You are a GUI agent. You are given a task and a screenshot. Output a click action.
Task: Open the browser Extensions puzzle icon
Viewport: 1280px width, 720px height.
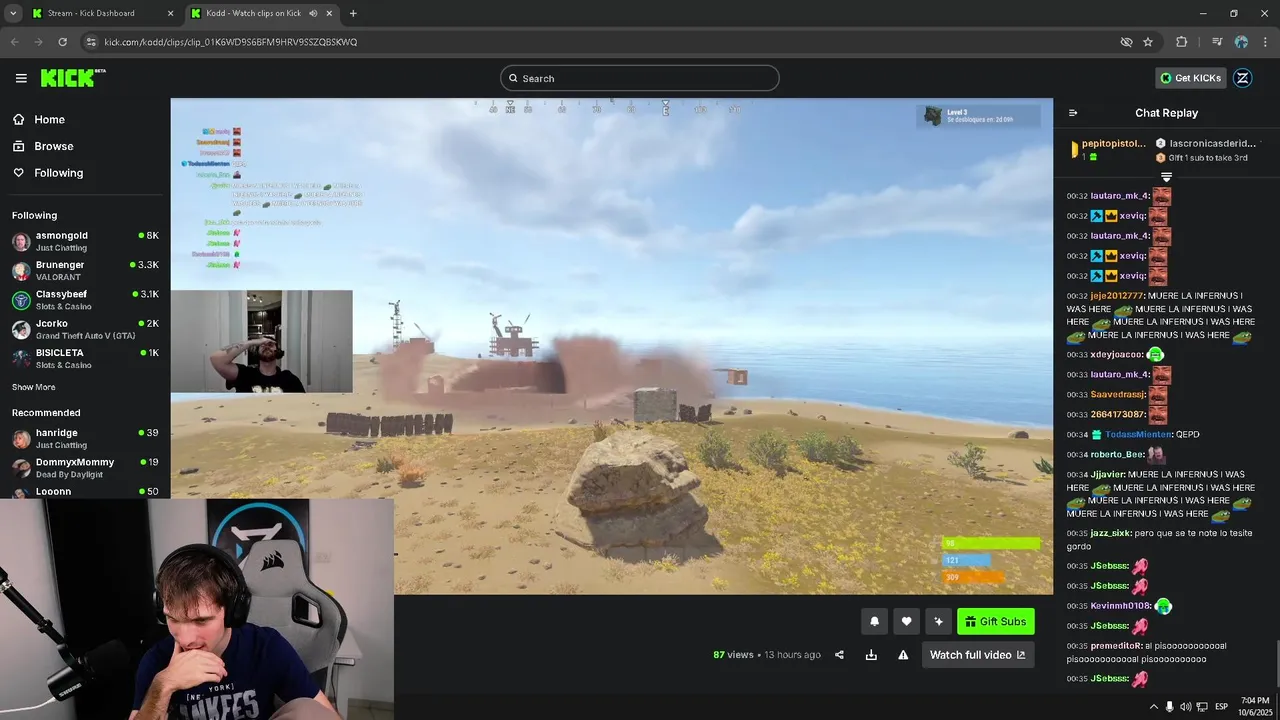click(x=1182, y=42)
